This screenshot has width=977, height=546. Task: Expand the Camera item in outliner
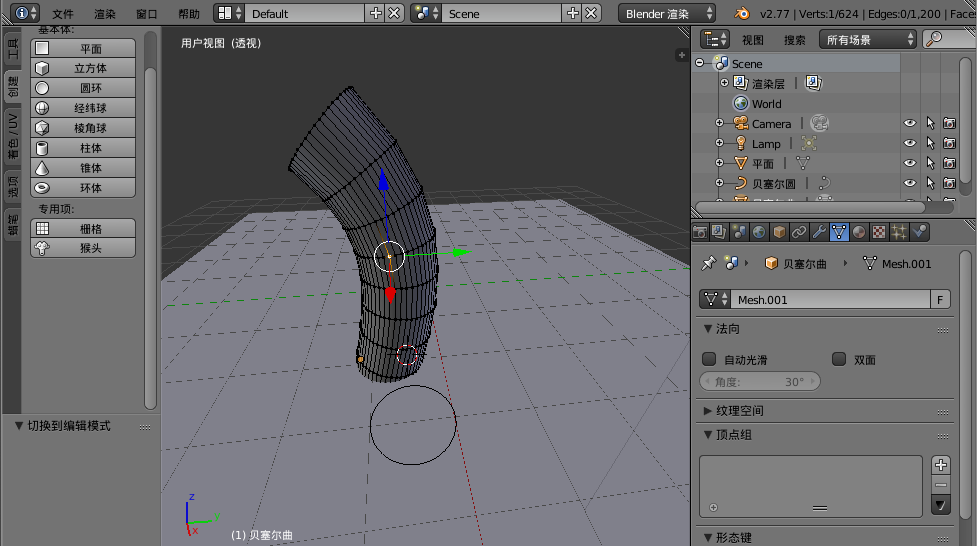[x=719, y=124]
